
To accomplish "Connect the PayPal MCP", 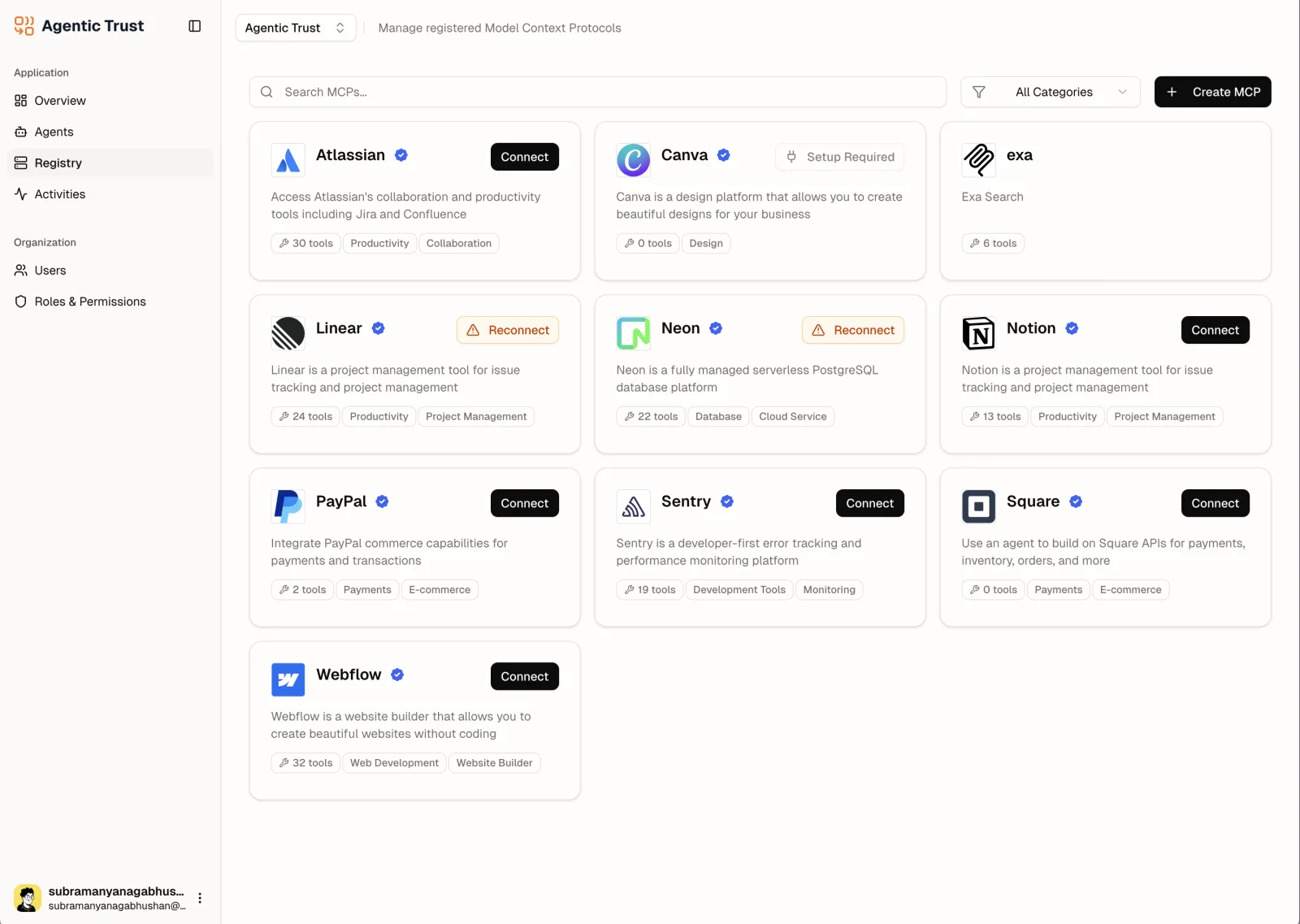I will [525, 503].
